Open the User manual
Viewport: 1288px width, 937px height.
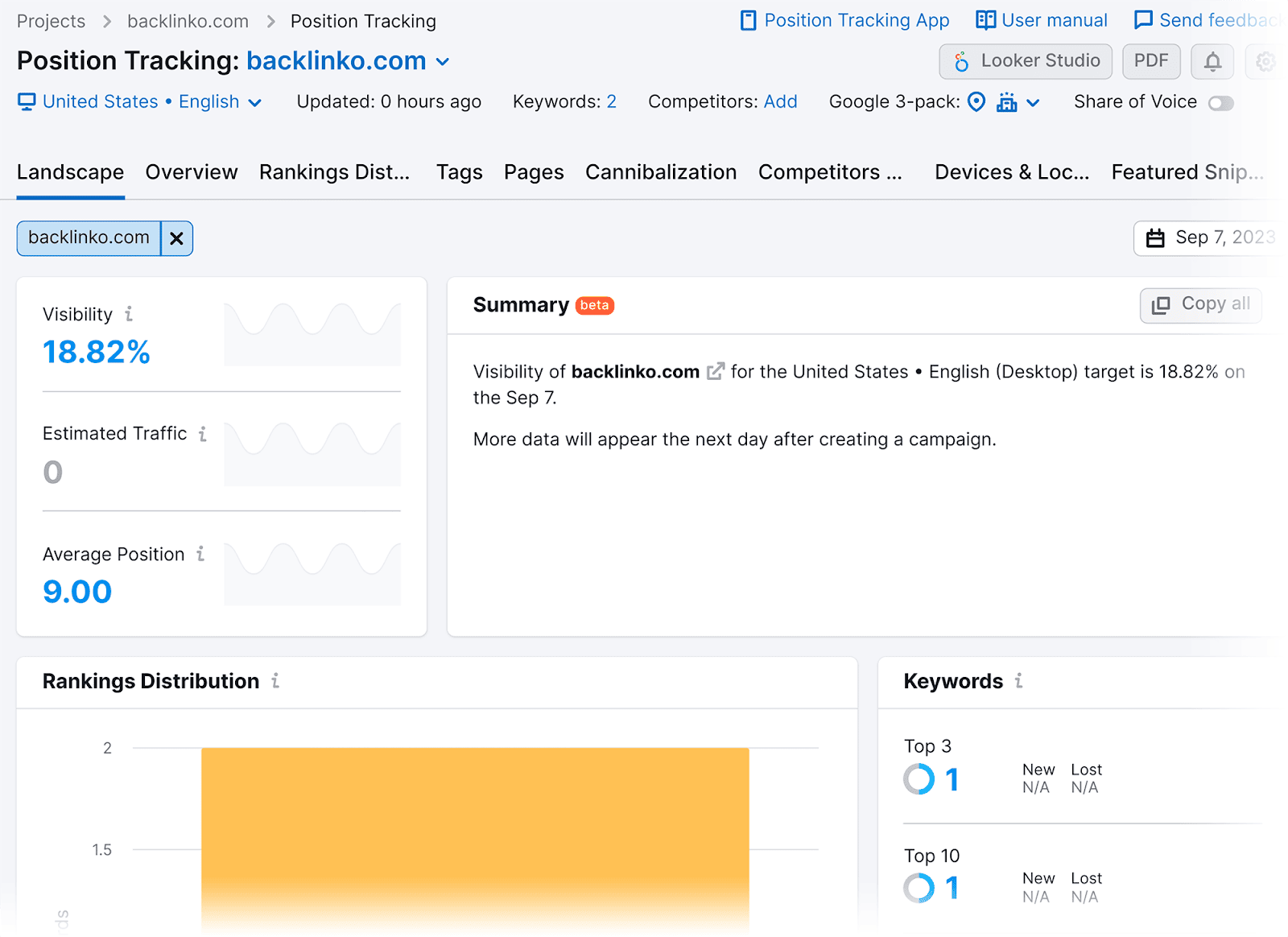click(1041, 20)
